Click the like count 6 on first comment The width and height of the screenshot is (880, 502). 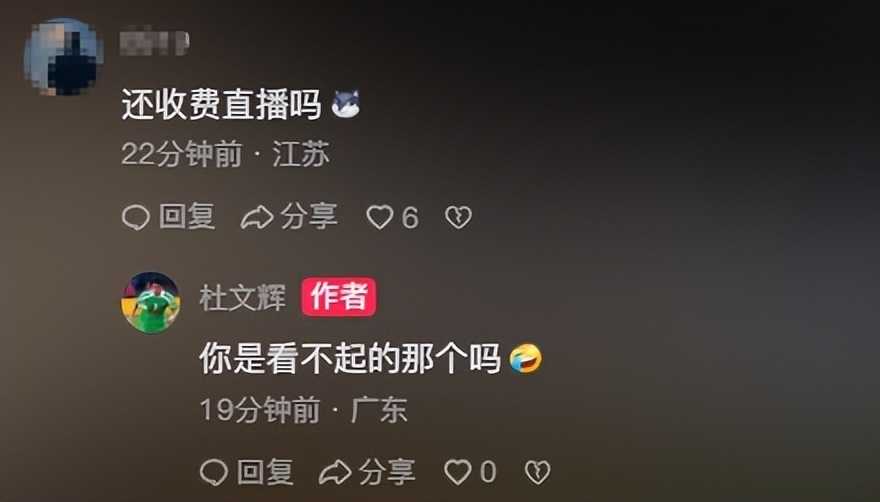pyautogui.click(x=410, y=218)
